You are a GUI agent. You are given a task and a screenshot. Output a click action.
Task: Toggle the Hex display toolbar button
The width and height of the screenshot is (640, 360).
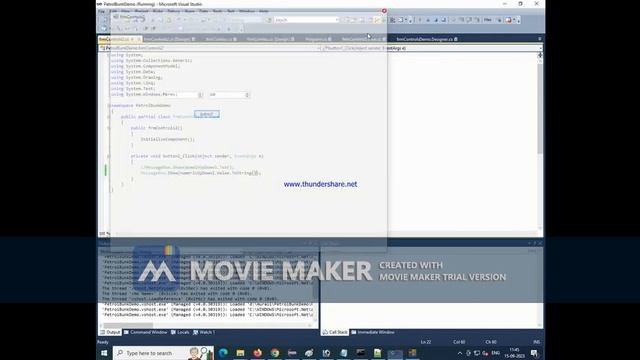tap(487, 20)
